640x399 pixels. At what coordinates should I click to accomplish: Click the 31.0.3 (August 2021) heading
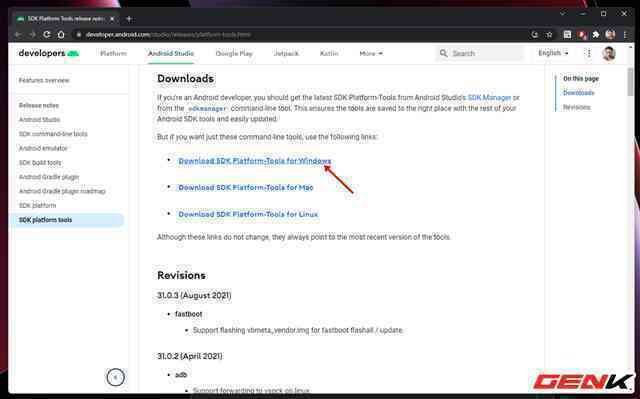tap(194, 295)
